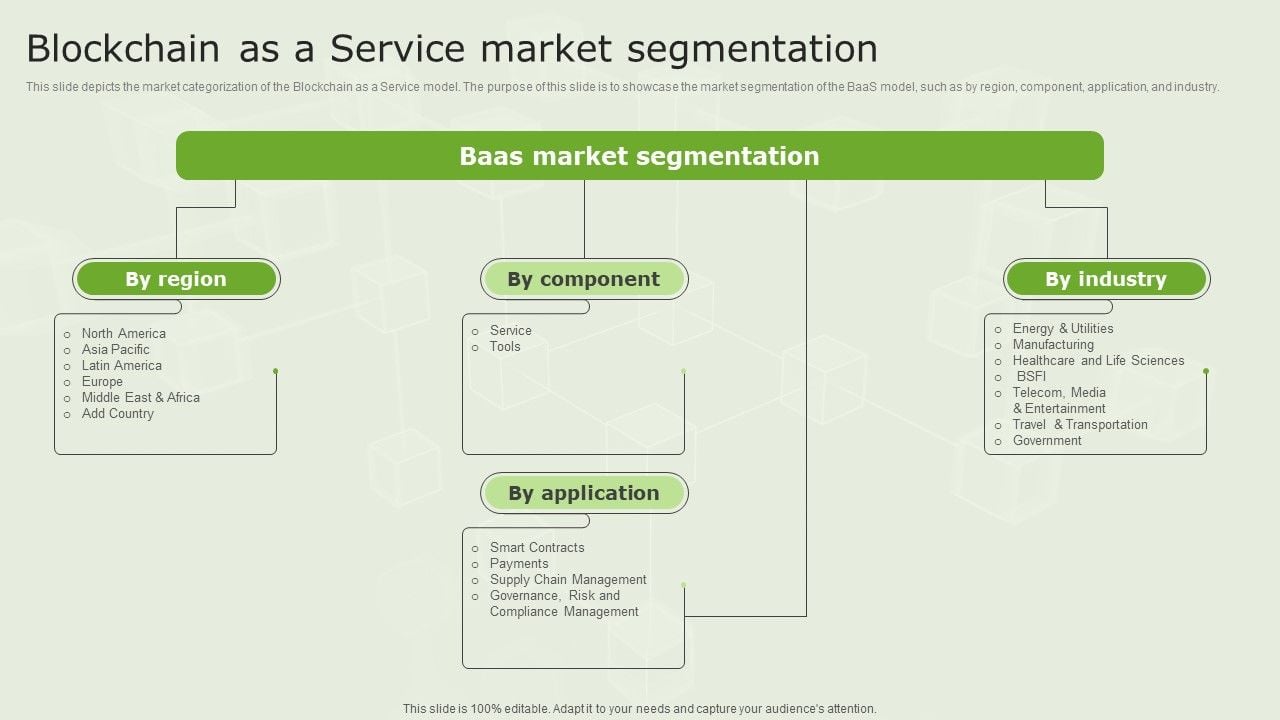Image resolution: width=1280 pixels, height=720 pixels.
Task: Select the bullet next to 'North America'
Action: pos(67,334)
